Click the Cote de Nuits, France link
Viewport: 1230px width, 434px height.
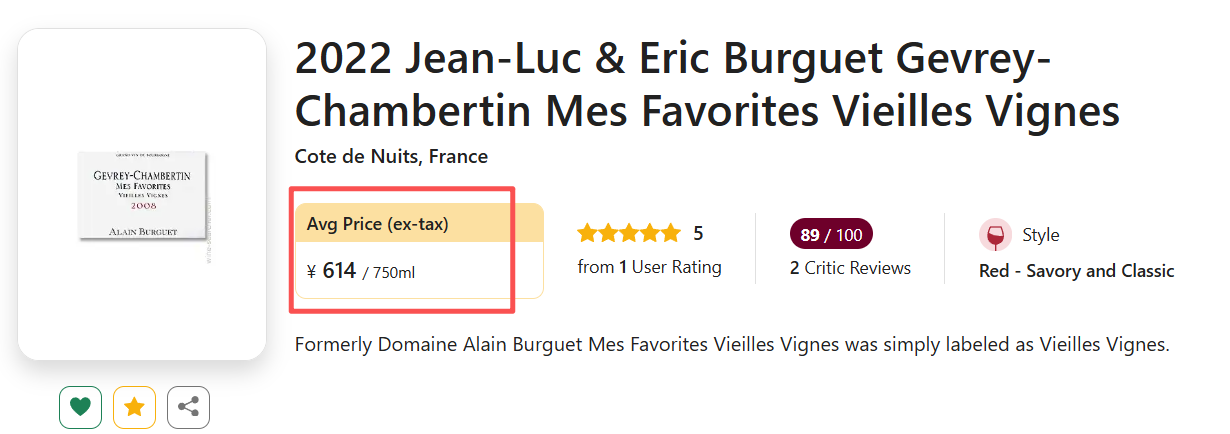click(x=391, y=157)
